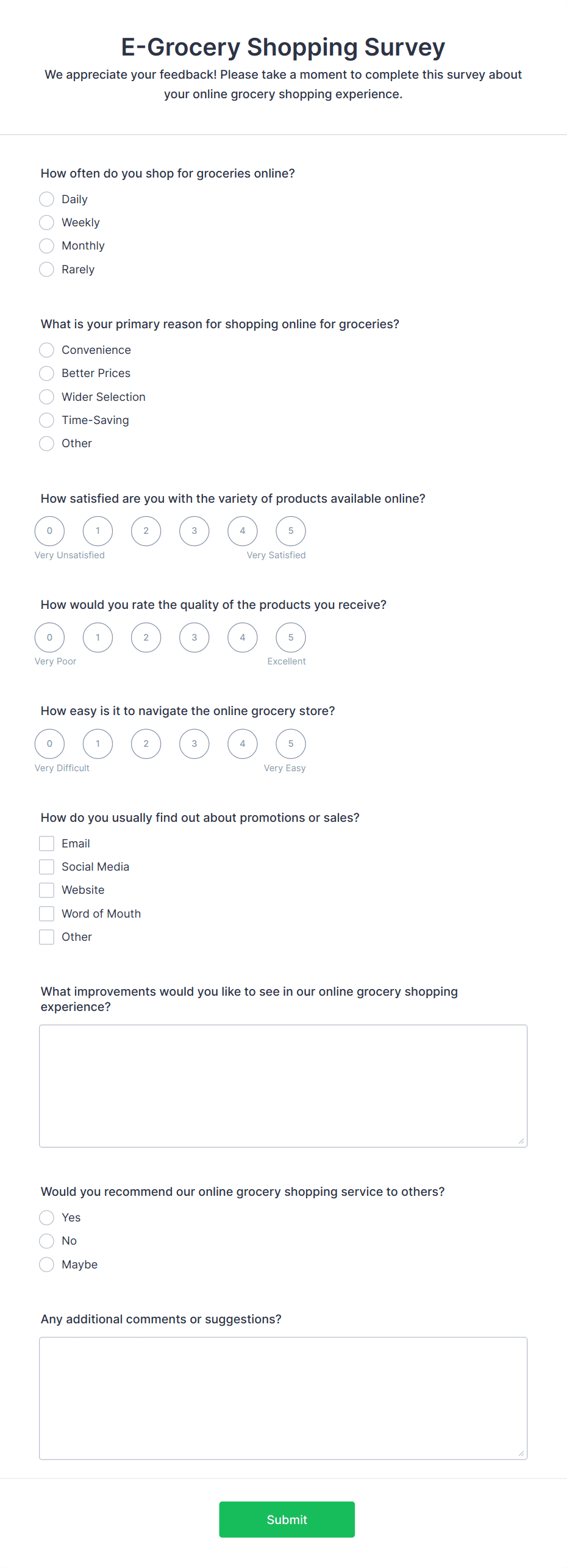The width and height of the screenshot is (567, 1568).
Task: Pick Convenience as primary shopping reason
Action: coord(46,350)
